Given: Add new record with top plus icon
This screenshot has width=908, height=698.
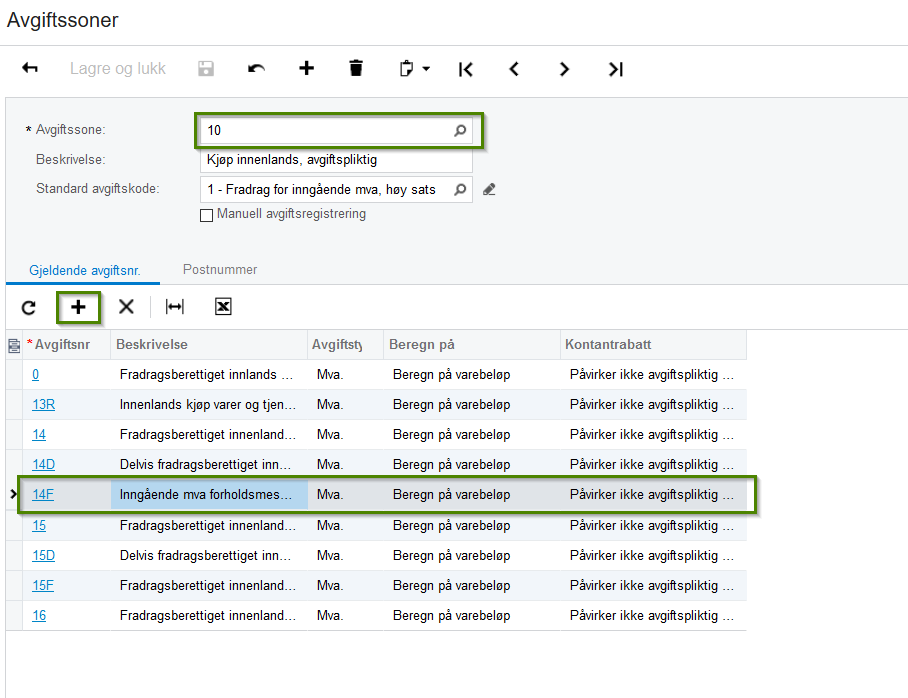Looking at the screenshot, I should [x=306, y=69].
